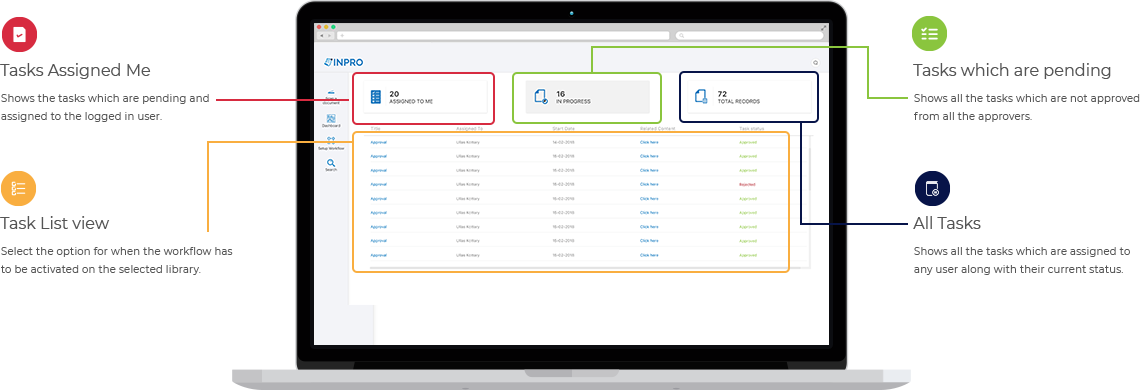Click the orange Task List view circle icon
1140x390 pixels.
click(18, 189)
